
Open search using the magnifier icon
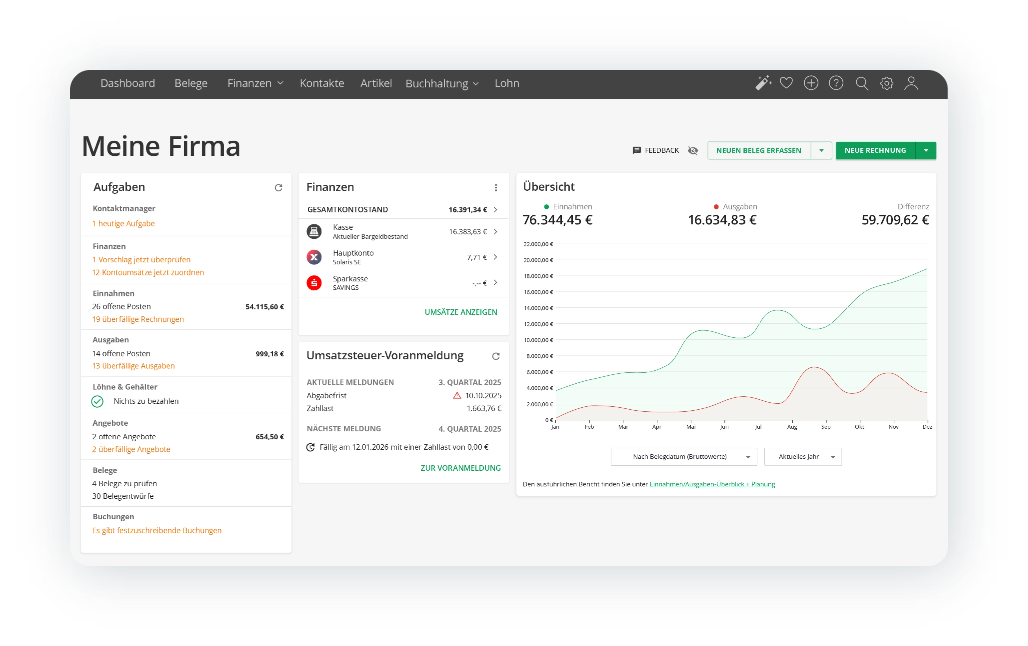861,83
